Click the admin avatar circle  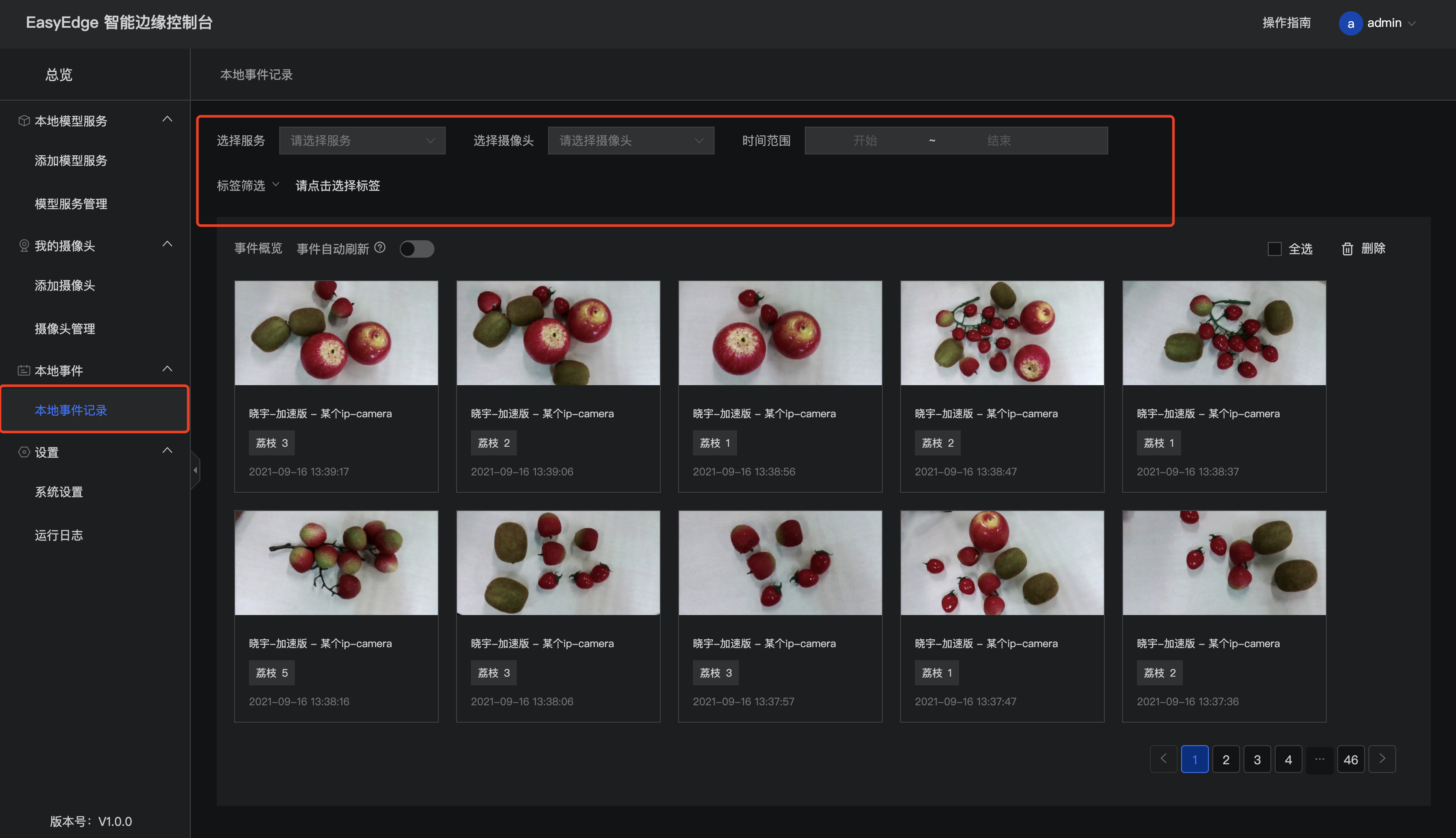tap(1350, 23)
